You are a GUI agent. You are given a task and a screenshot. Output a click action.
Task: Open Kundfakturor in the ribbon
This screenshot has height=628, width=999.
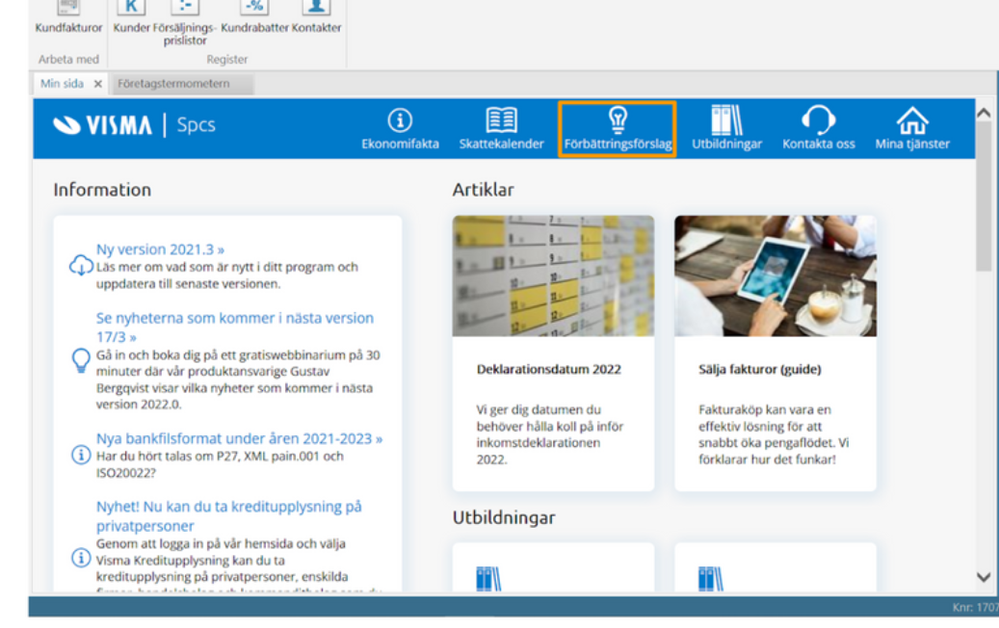tap(69, 10)
